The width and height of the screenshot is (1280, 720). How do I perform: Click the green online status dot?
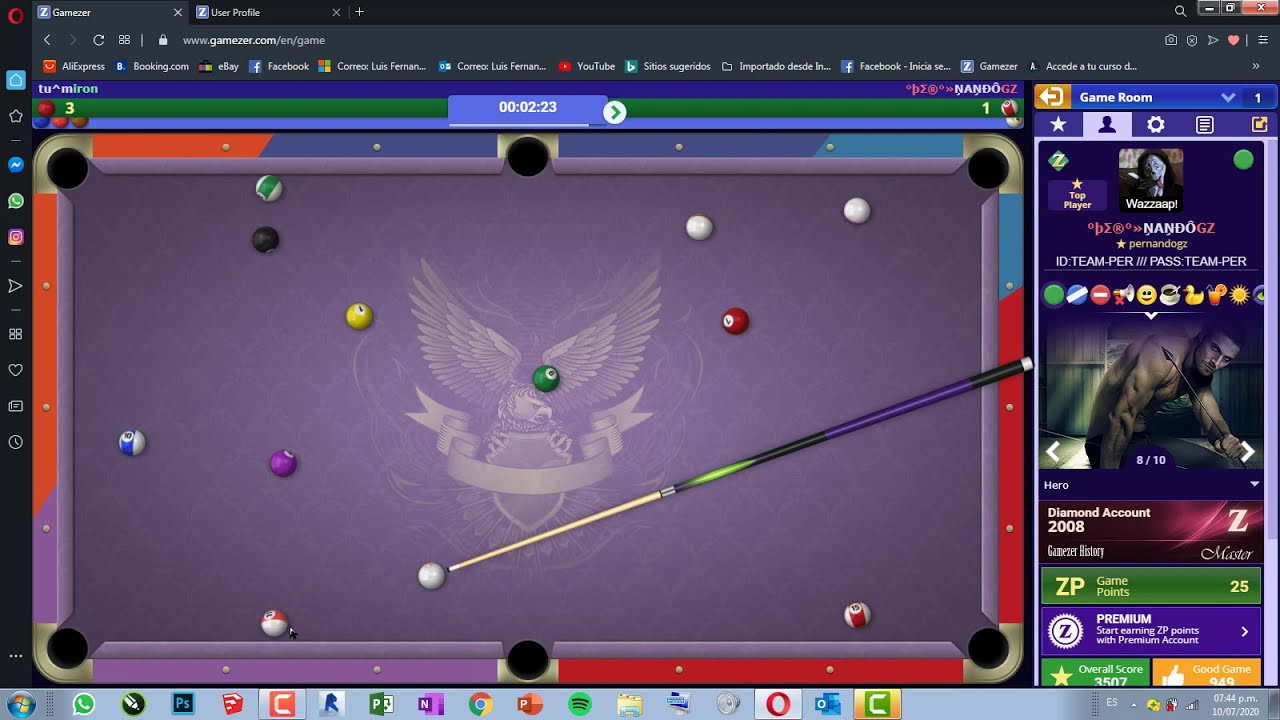pyautogui.click(x=1243, y=160)
